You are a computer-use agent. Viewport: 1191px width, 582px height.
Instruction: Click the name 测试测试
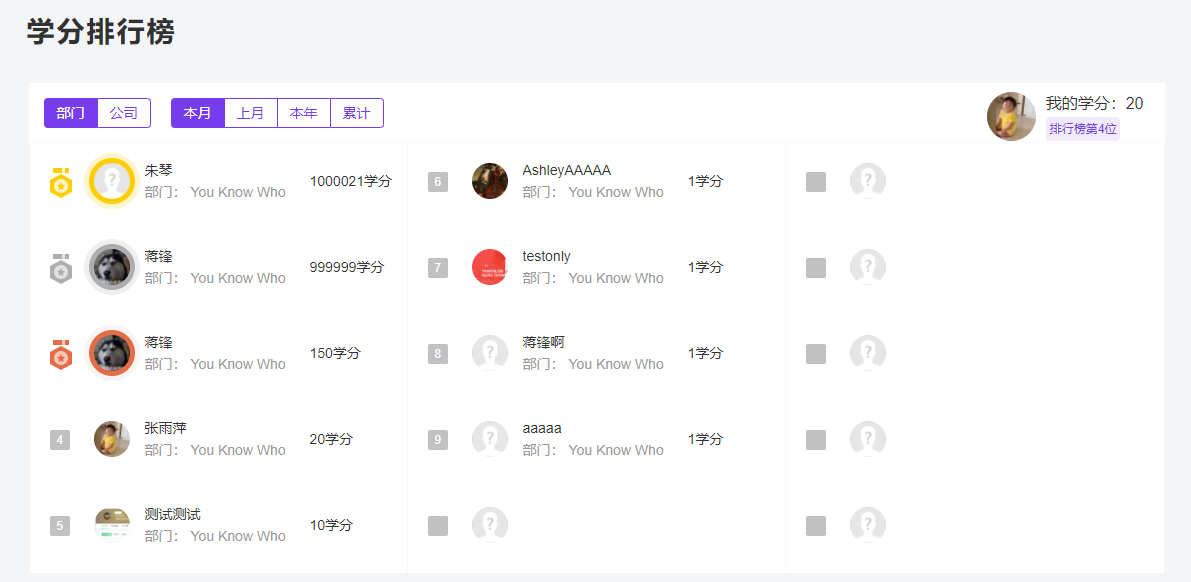pos(172,514)
